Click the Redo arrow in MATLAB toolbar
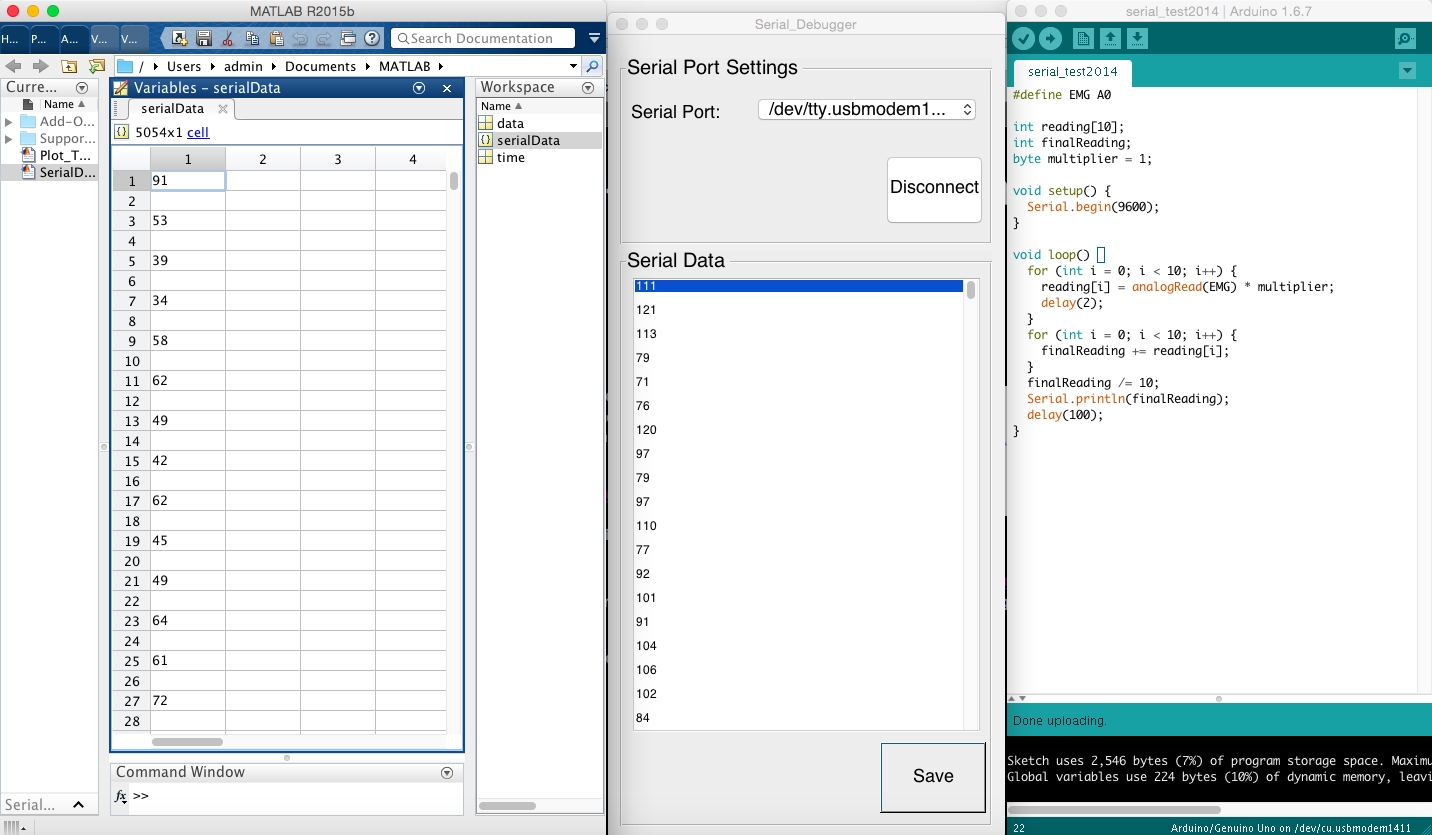This screenshot has height=835, width=1432. point(324,38)
